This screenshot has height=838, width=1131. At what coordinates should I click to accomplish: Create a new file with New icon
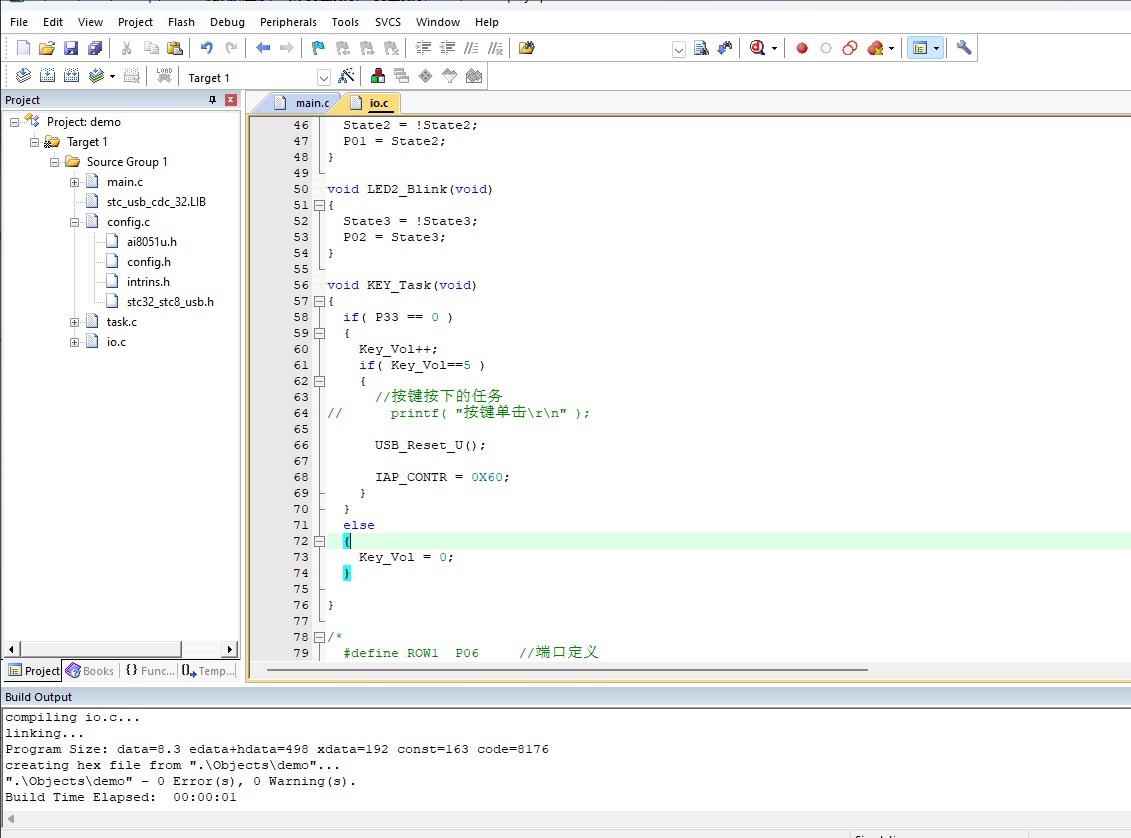click(x=23, y=48)
